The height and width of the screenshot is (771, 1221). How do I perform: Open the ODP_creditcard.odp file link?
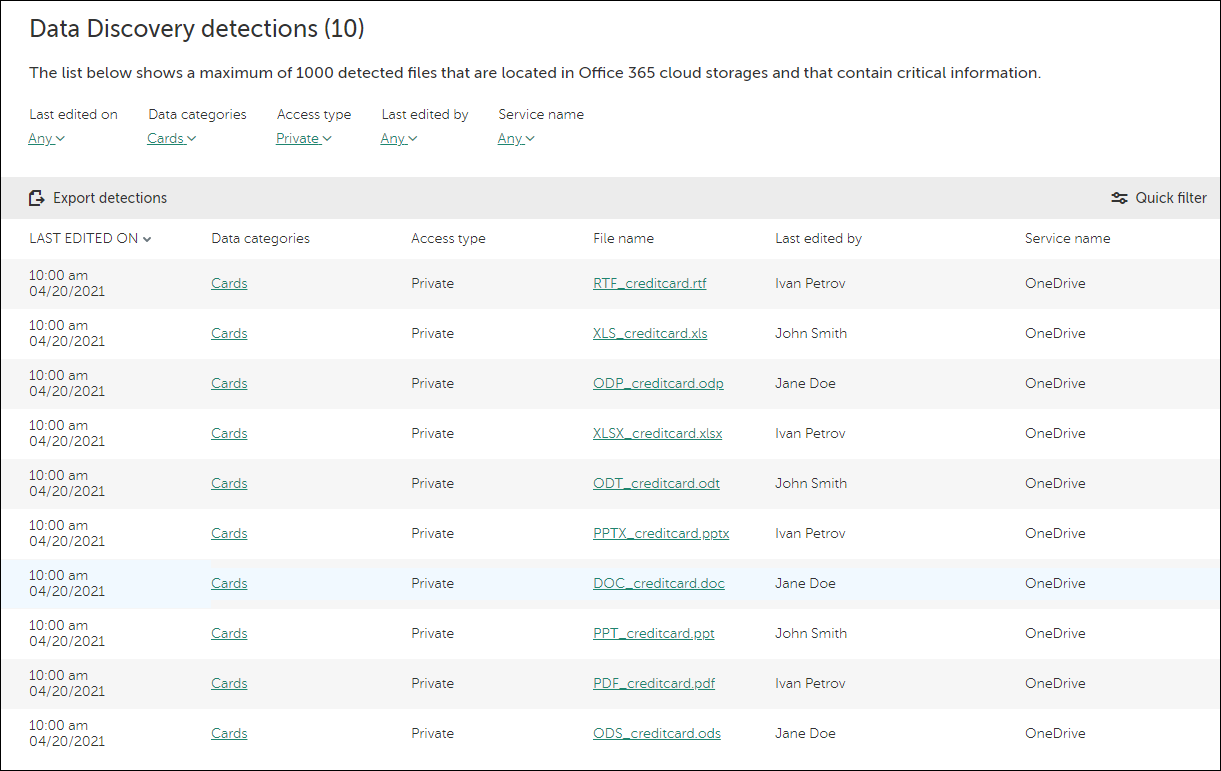(658, 383)
